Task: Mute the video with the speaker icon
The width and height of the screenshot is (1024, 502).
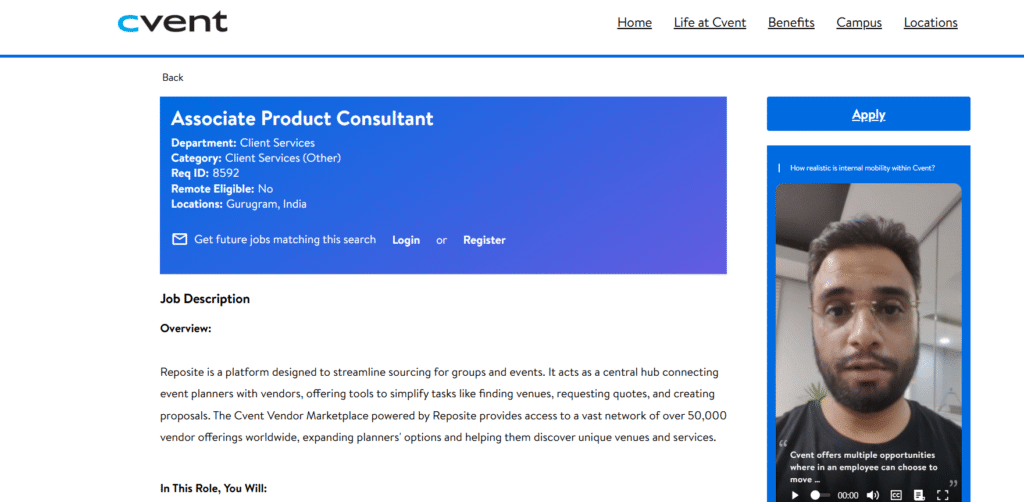Action: pyautogui.click(x=872, y=494)
